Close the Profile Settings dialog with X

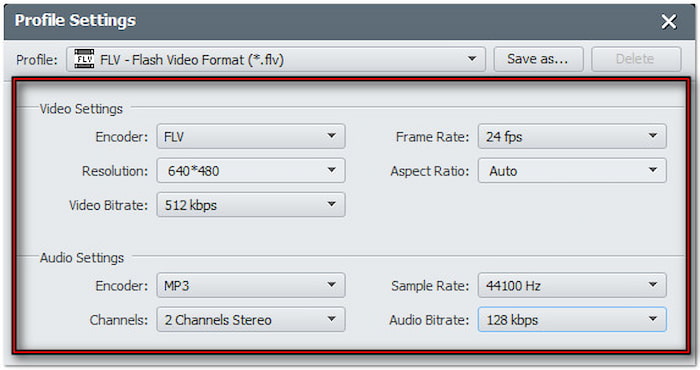click(x=668, y=21)
